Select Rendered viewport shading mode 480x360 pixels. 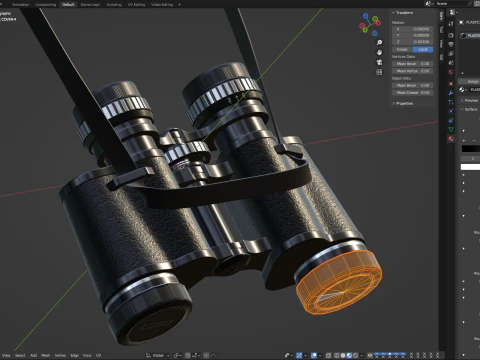click(355, 355)
